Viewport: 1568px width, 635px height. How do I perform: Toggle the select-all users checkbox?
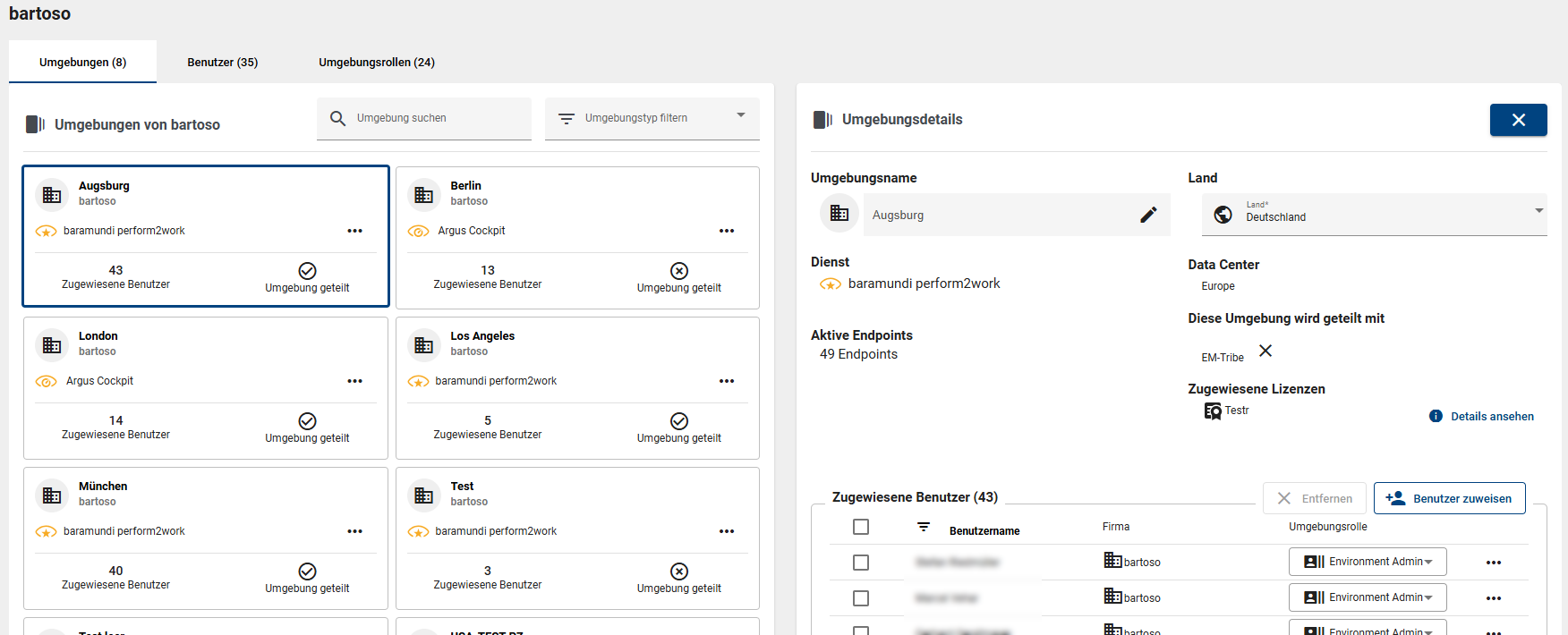[861, 527]
